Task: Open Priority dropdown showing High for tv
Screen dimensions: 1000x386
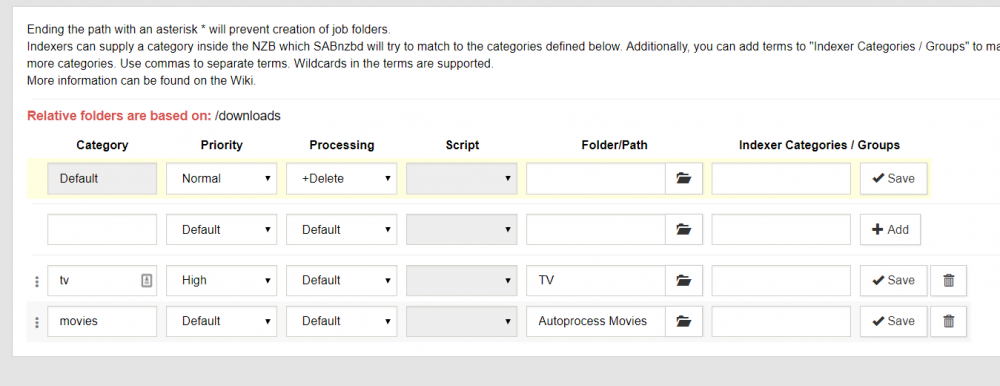Action: (x=221, y=280)
